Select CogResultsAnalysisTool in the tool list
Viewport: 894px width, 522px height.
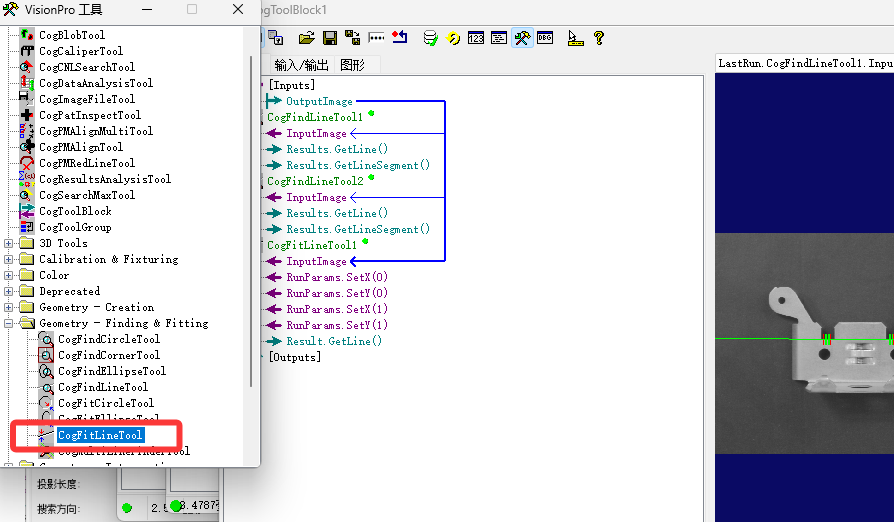[105, 179]
